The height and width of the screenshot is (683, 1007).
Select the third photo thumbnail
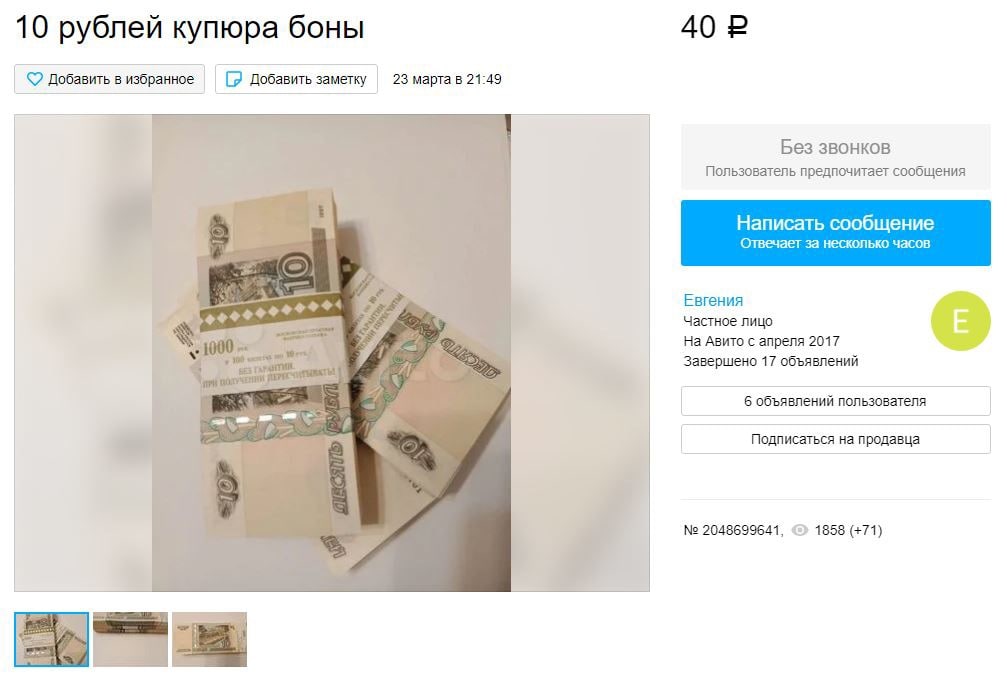point(209,639)
